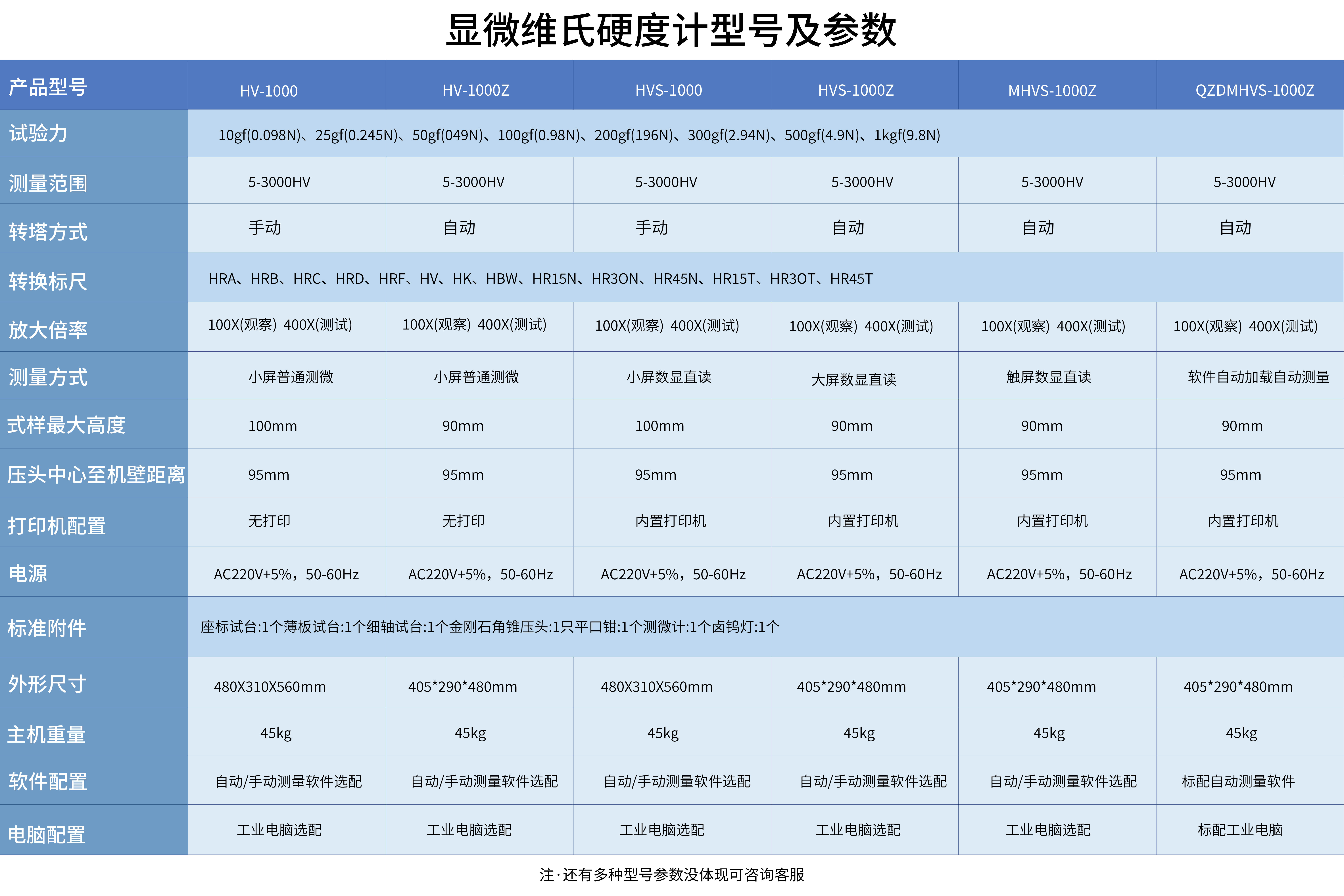Select the 测量范围 row label
Viewport: 1344px width, 896px height.
coord(48,183)
